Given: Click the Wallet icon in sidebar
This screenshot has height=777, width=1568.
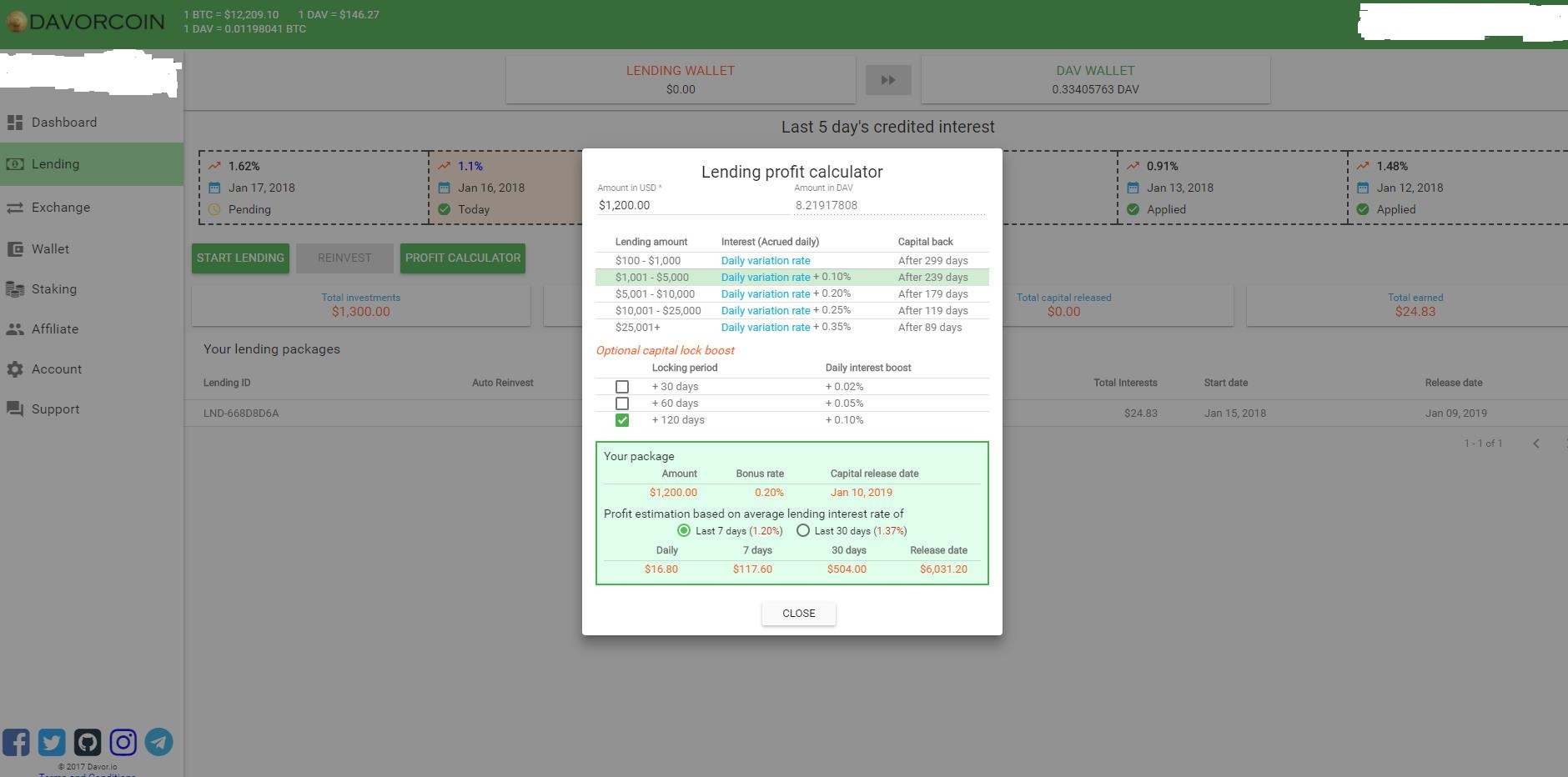Looking at the screenshot, I should tap(14, 249).
